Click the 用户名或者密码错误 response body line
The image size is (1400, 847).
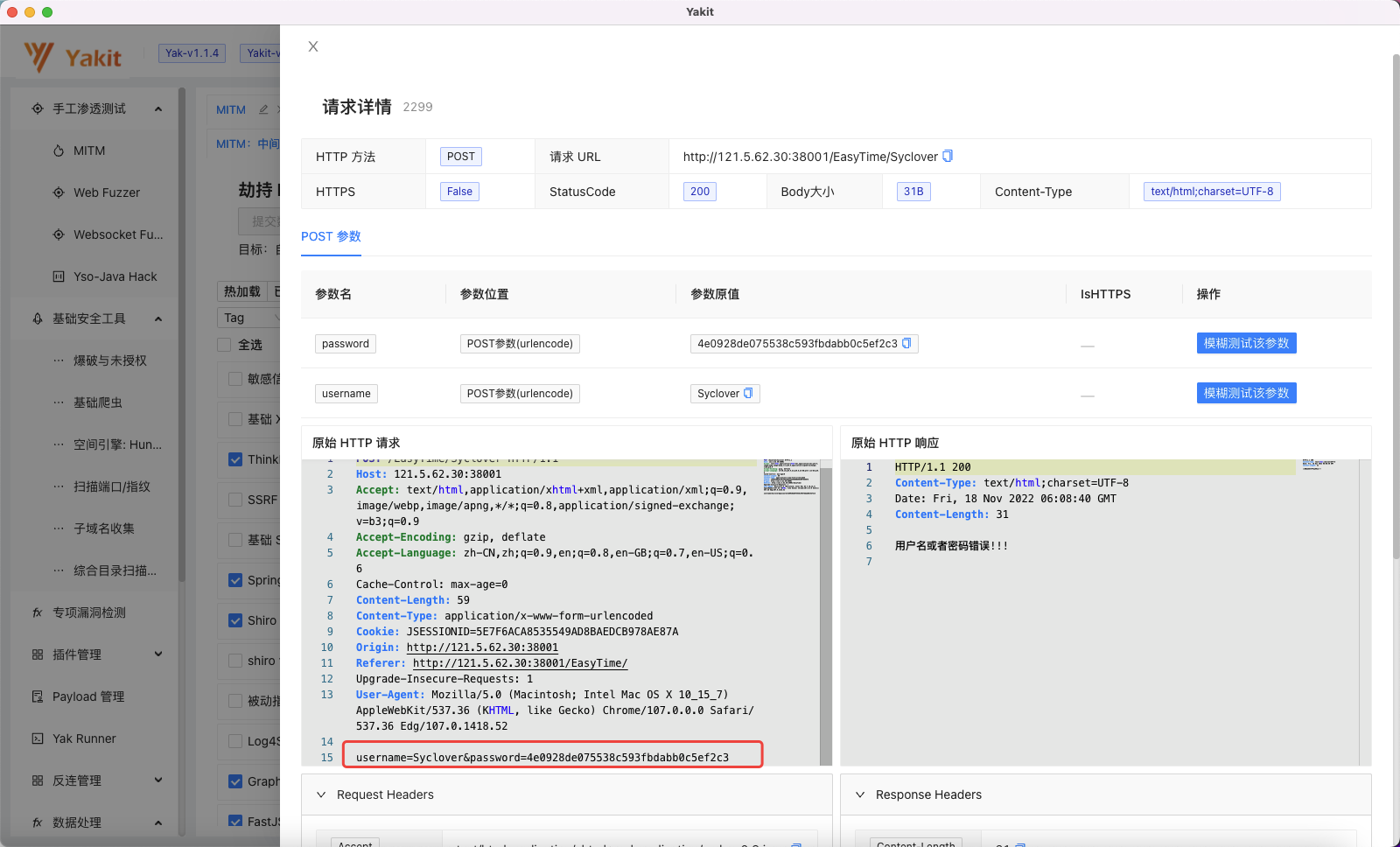tap(951, 546)
